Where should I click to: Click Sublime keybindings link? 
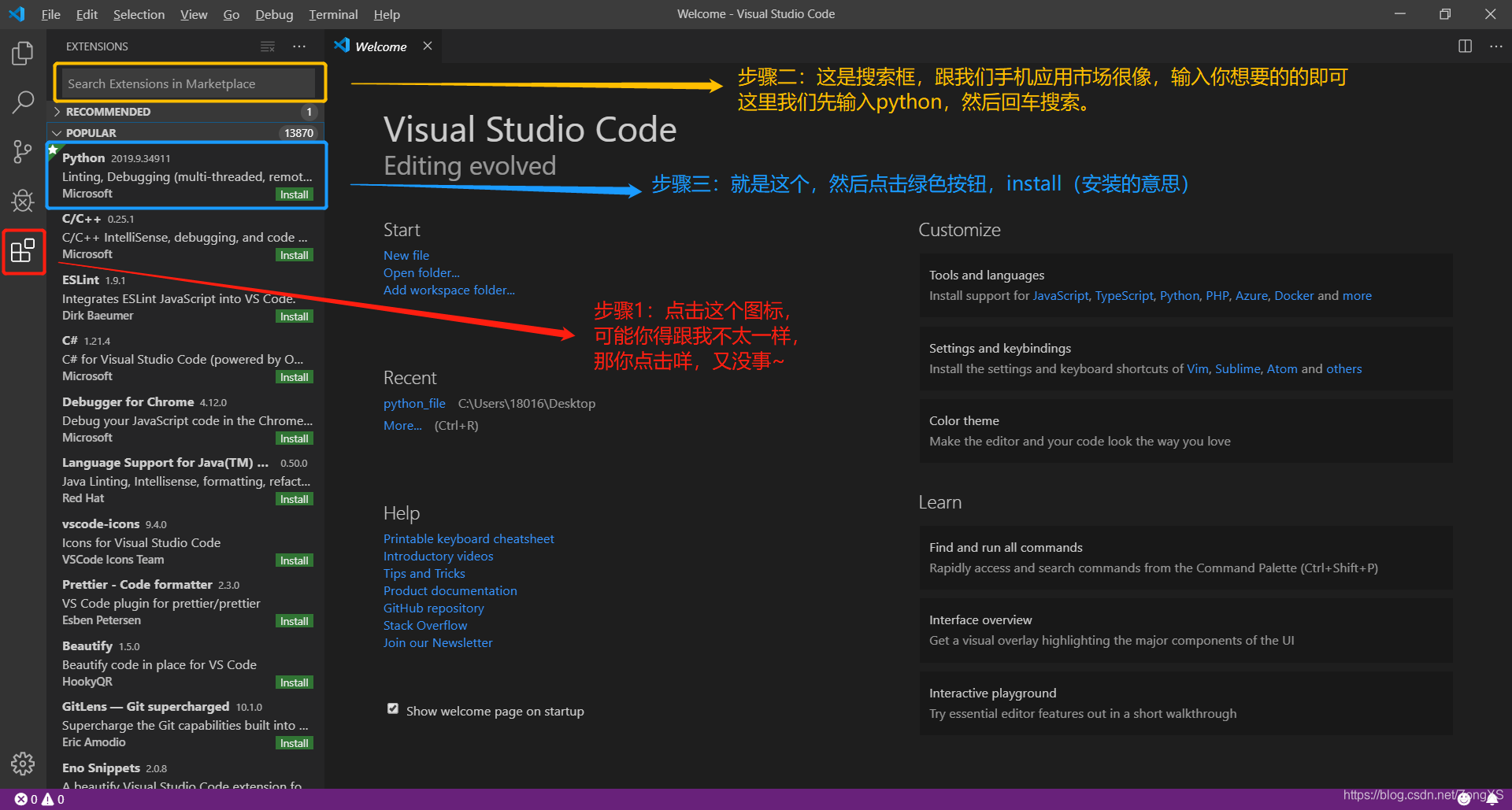pos(1237,368)
